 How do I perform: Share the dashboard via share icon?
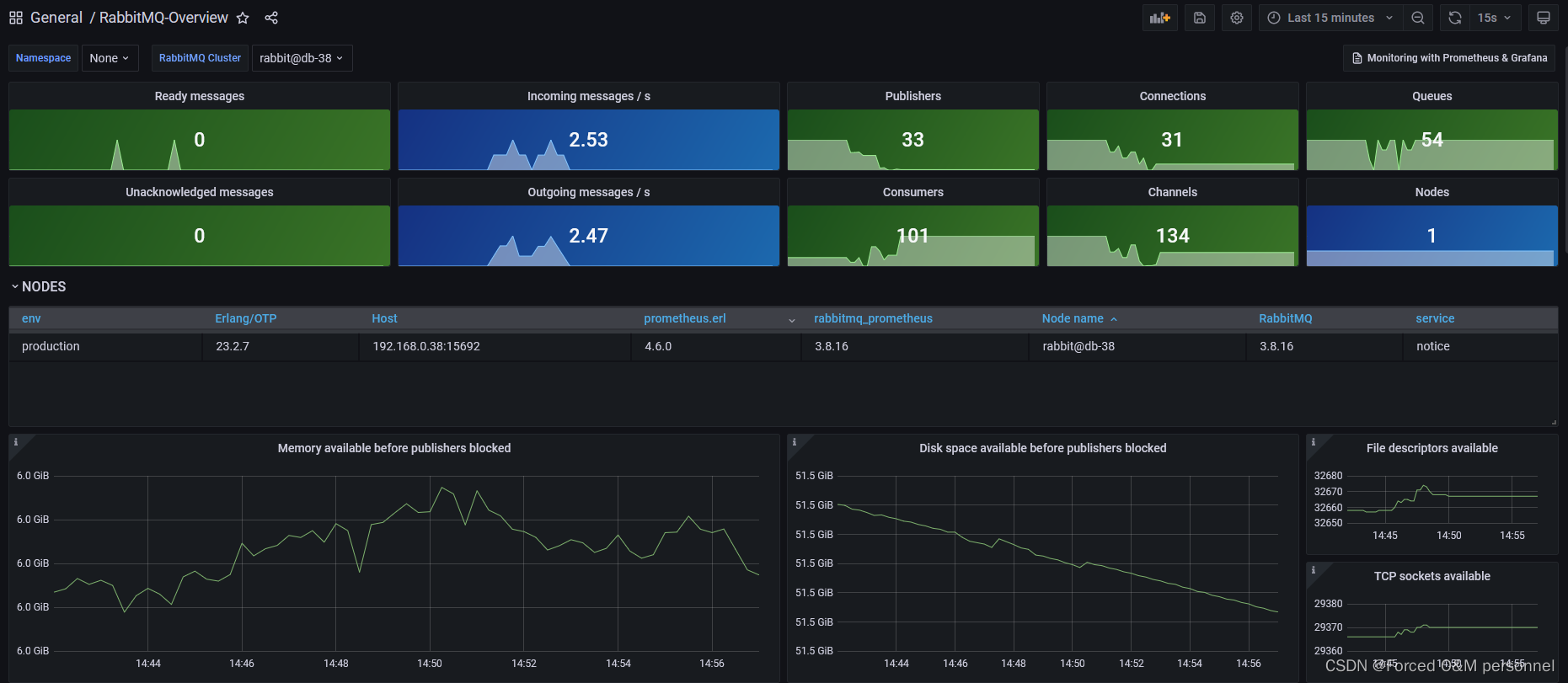271,18
